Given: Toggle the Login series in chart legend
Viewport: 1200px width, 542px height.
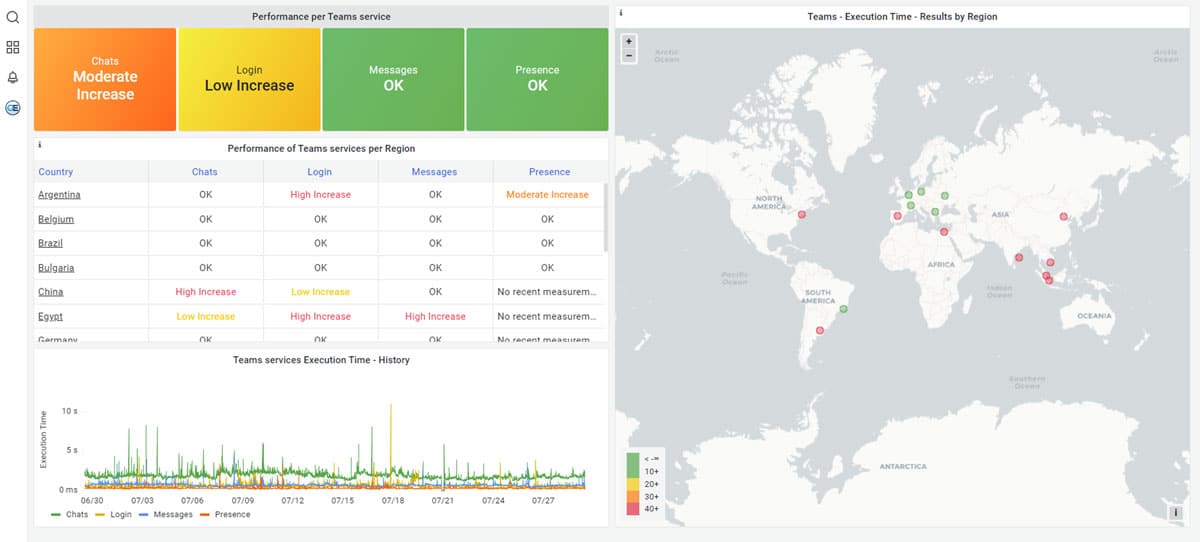Looking at the screenshot, I should 113,514.
